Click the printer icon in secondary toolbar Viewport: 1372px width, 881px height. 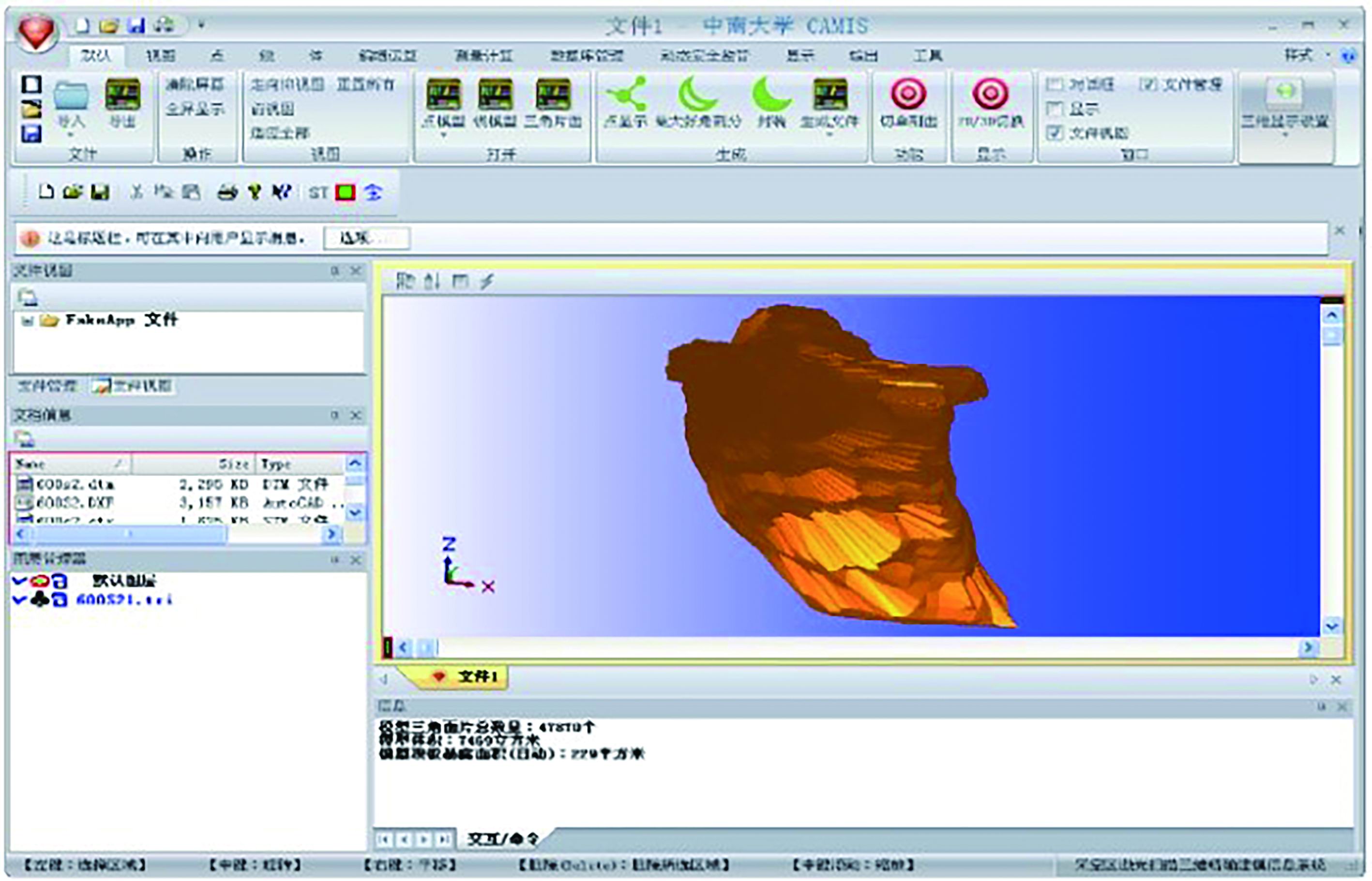tap(227, 192)
